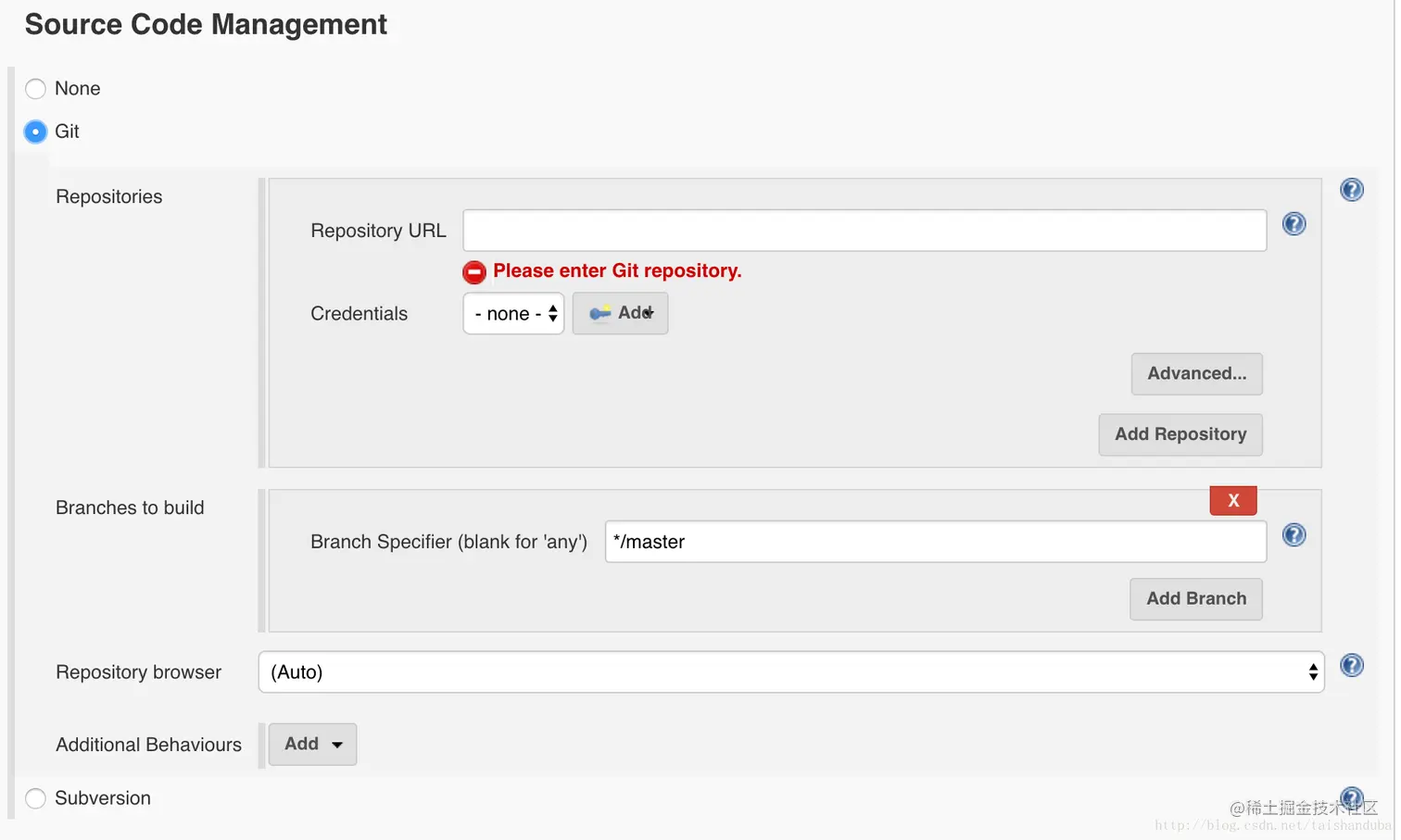This screenshot has width=1401, height=840.
Task: Click the Please enter Git repository message
Action: [617, 271]
